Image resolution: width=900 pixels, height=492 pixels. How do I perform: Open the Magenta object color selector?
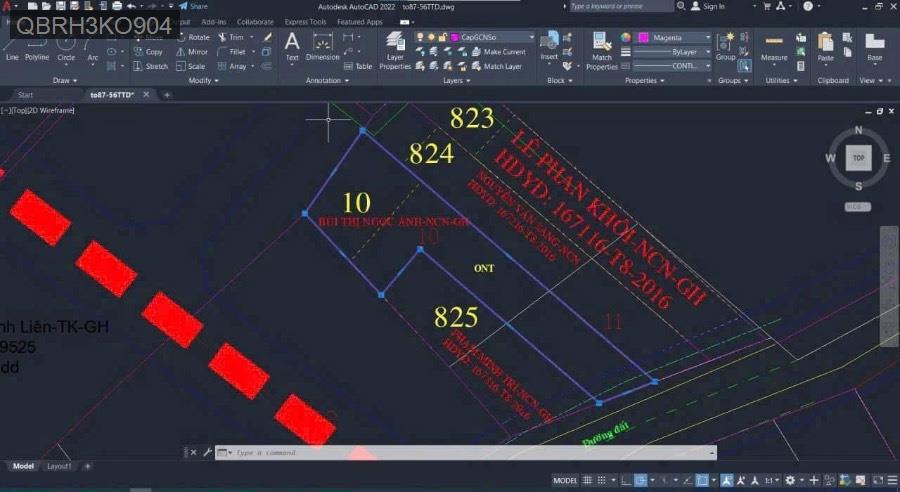point(677,37)
